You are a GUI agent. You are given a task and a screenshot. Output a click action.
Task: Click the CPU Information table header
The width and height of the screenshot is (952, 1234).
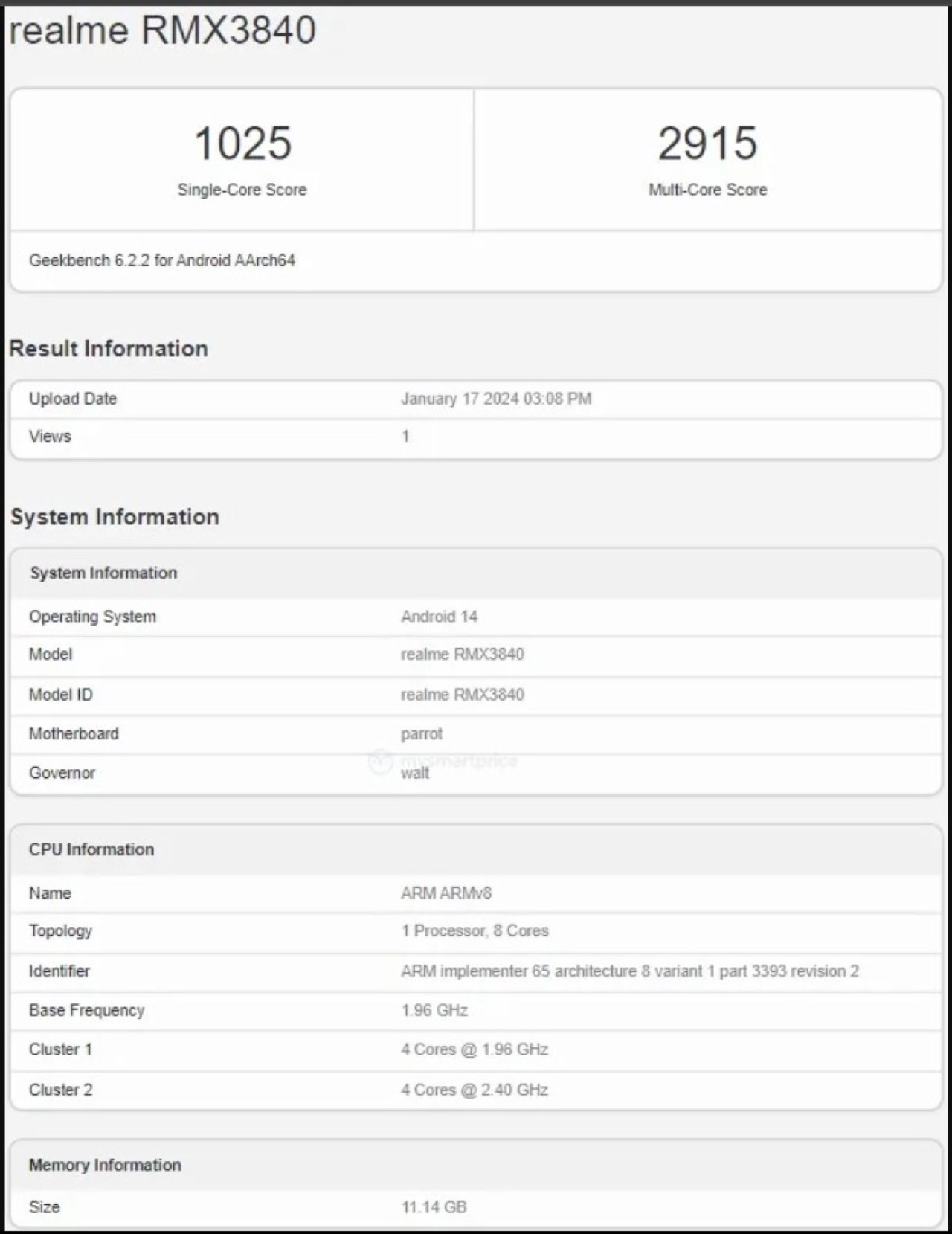91,849
